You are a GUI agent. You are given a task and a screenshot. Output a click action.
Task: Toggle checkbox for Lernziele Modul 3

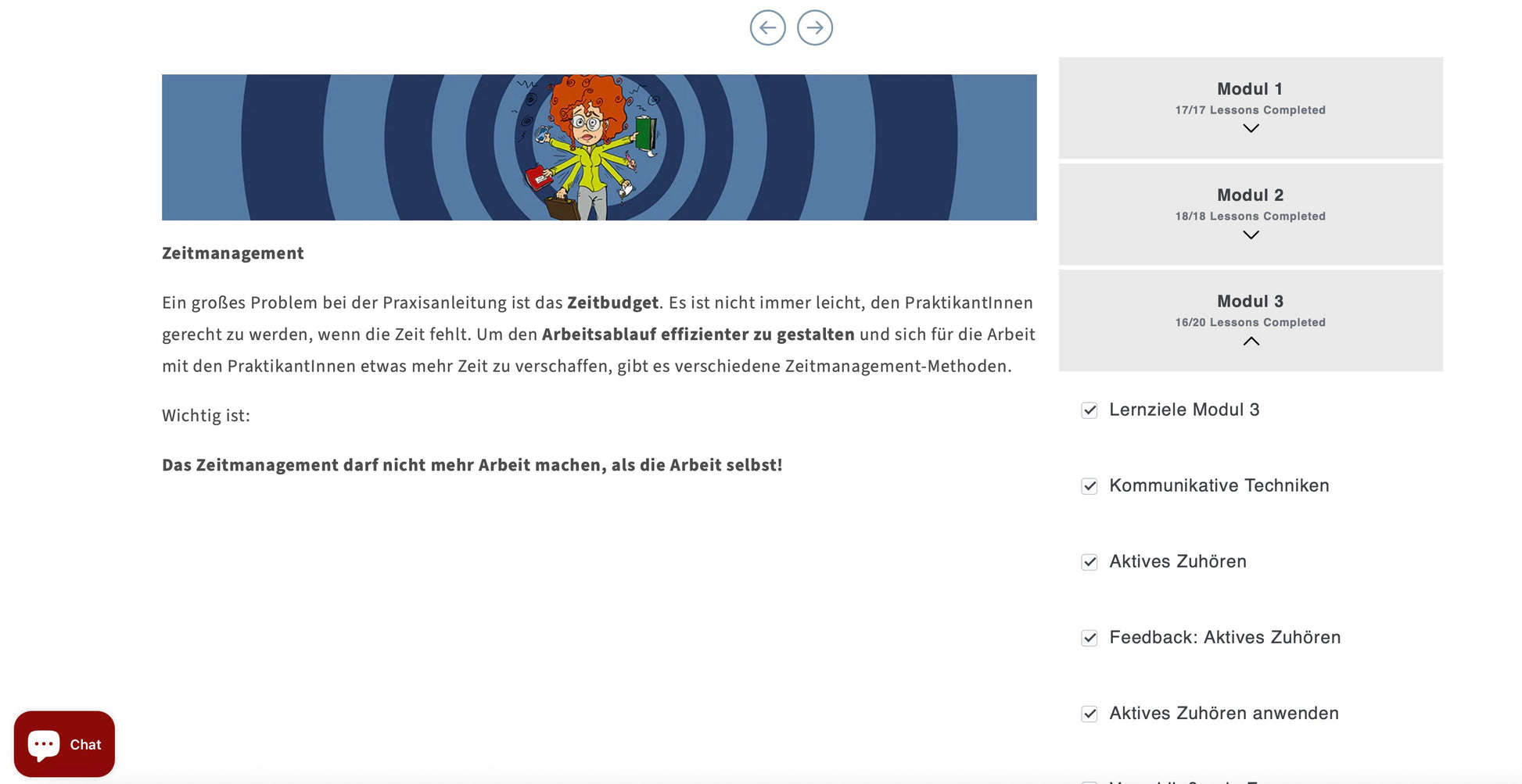tap(1089, 410)
